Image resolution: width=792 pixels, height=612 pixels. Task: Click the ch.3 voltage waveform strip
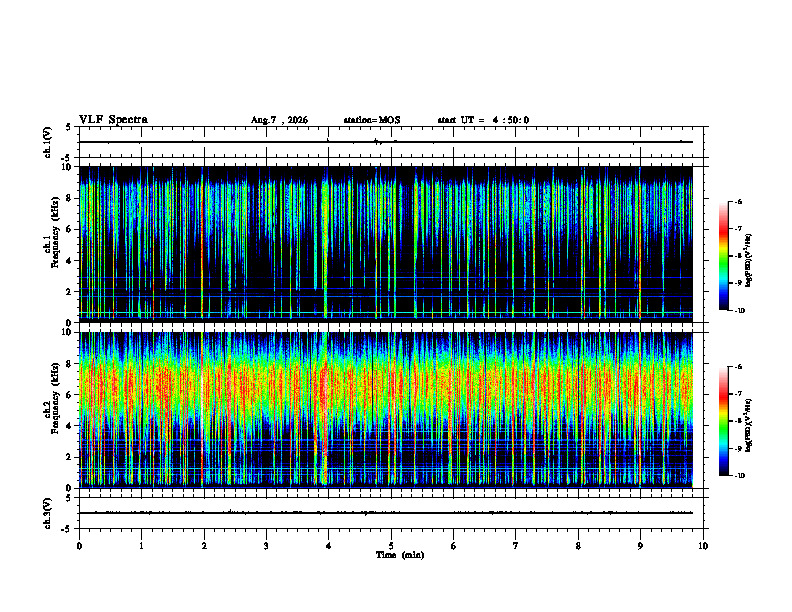click(x=391, y=513)
